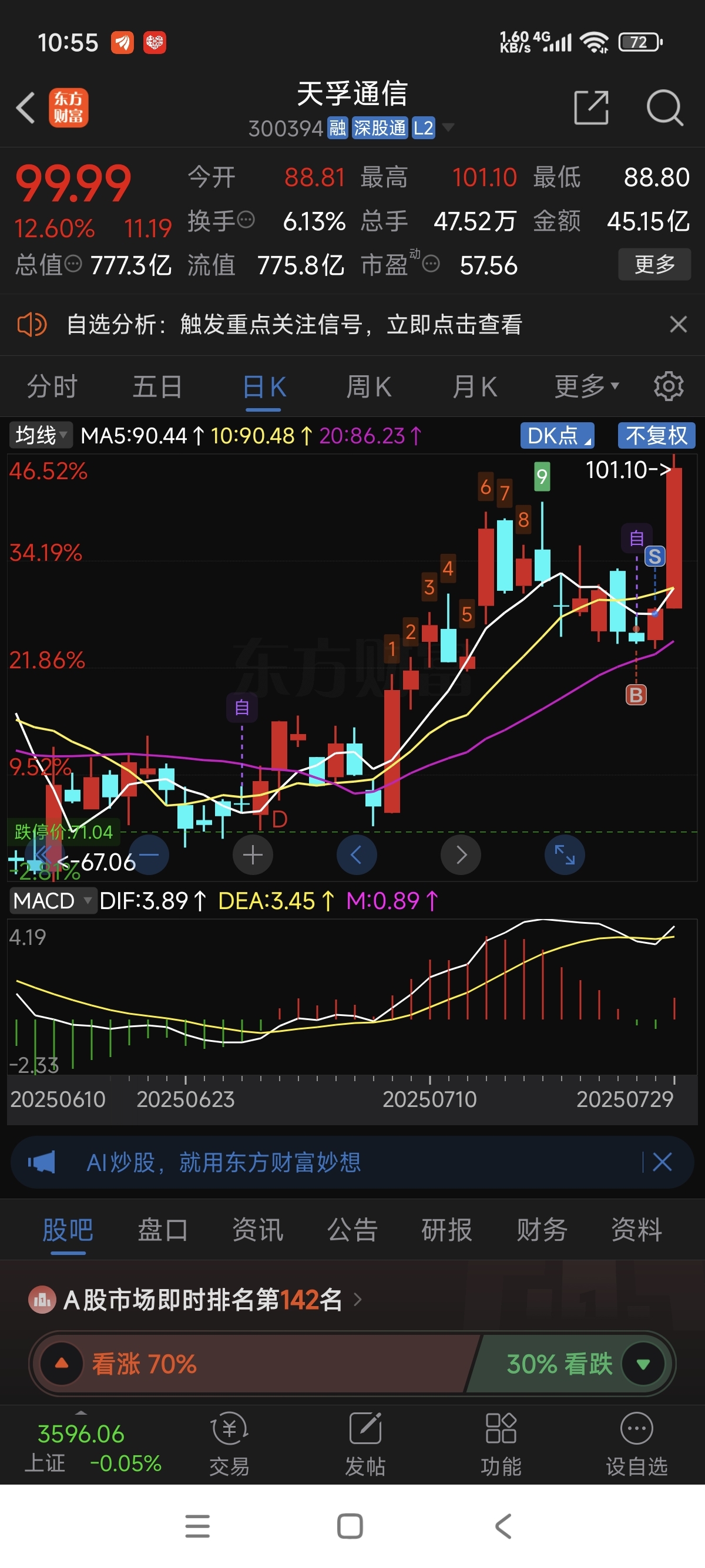The height and width of the screenshot is (1568, 705).
Task: Dismiss the 自选分析 notice
Action: [678, 324]
